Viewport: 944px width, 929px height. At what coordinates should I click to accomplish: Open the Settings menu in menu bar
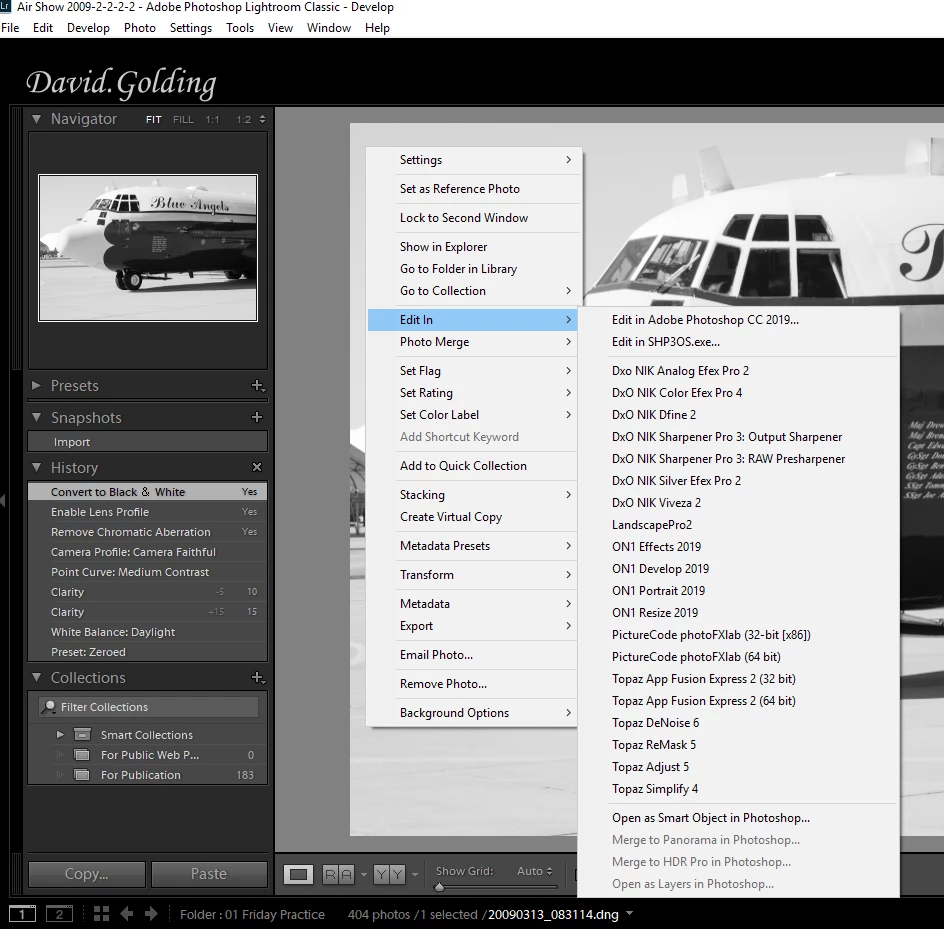coord(191,28)
